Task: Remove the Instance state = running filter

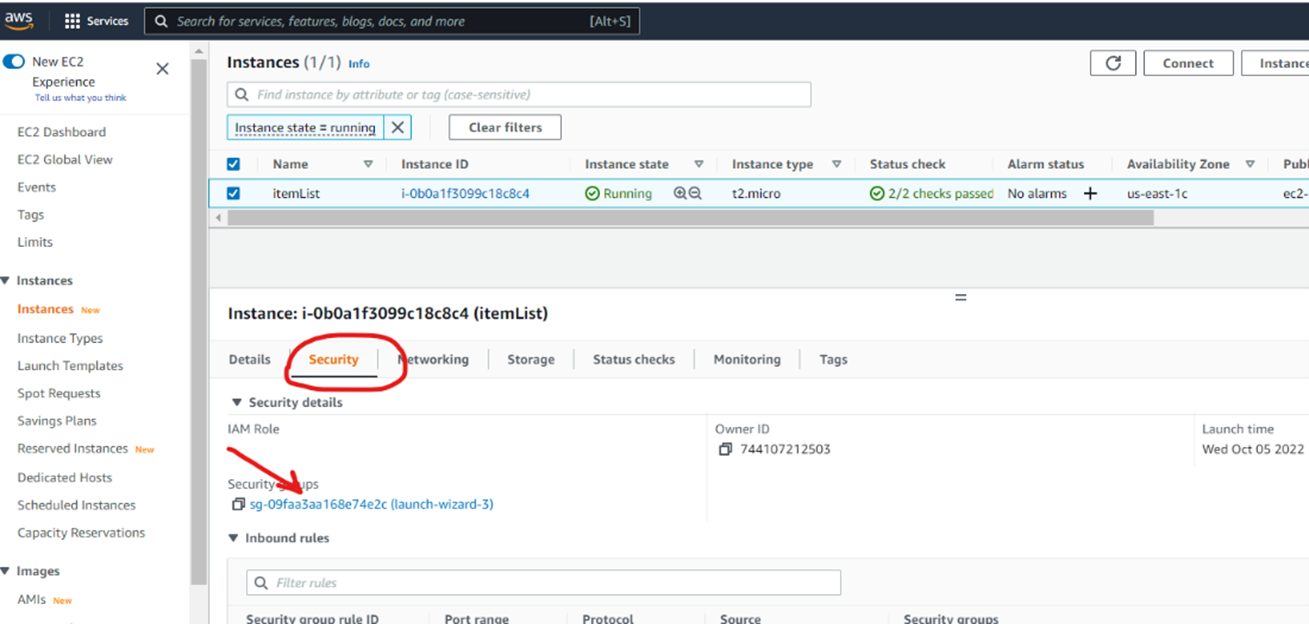Action: point(398,128)
